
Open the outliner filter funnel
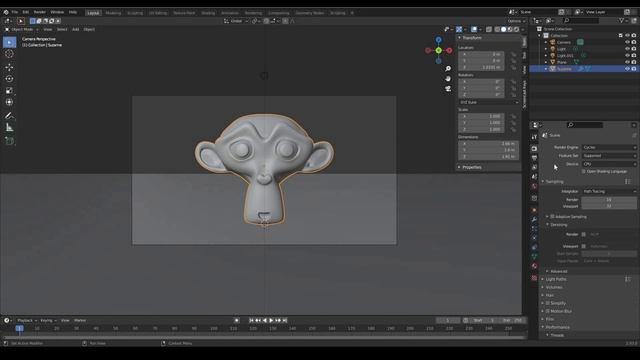(622, 20)
